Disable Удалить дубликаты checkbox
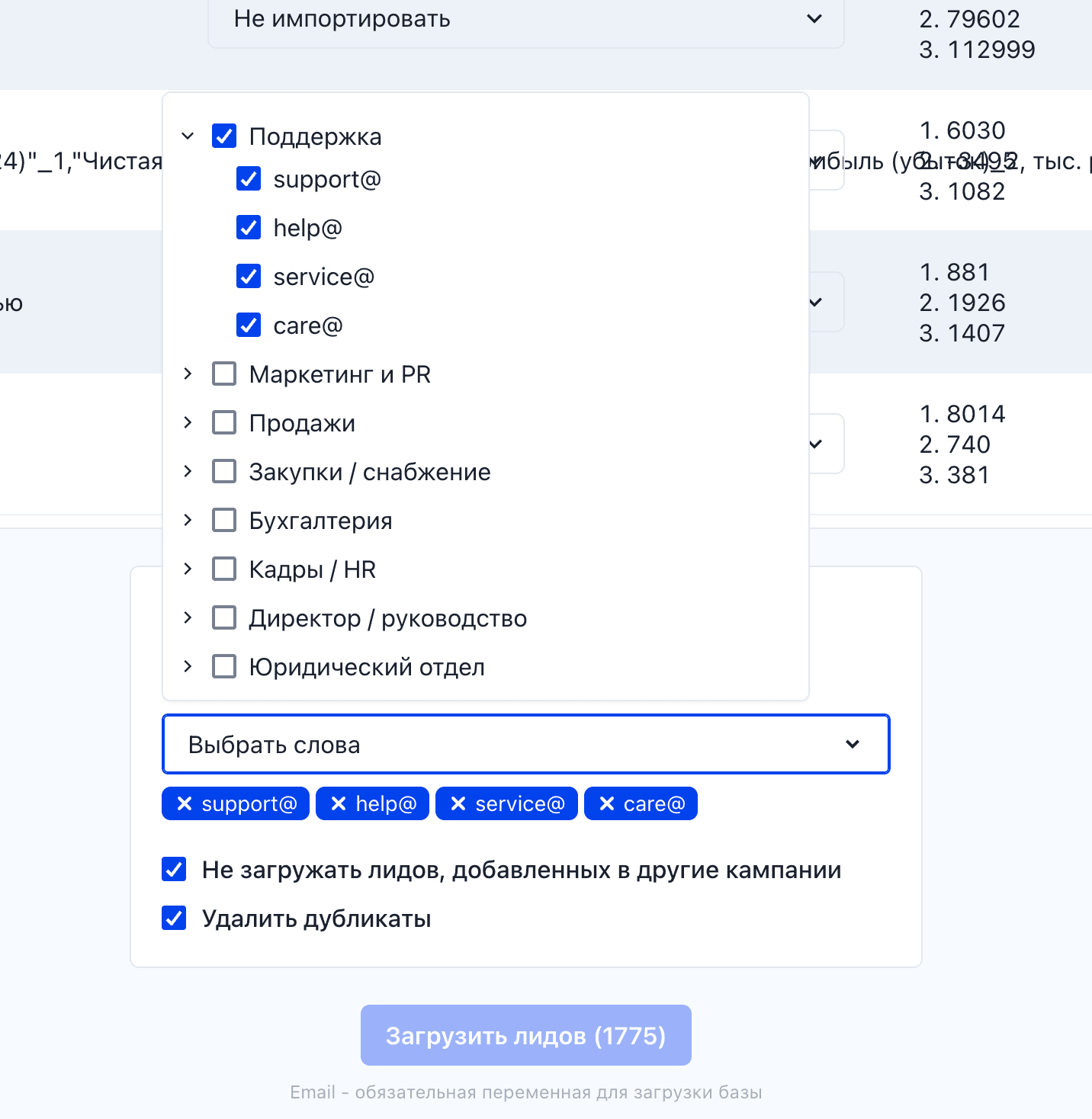Image resolution: width=1092 pixels, height=1119 pixels. tap(175, 919)
